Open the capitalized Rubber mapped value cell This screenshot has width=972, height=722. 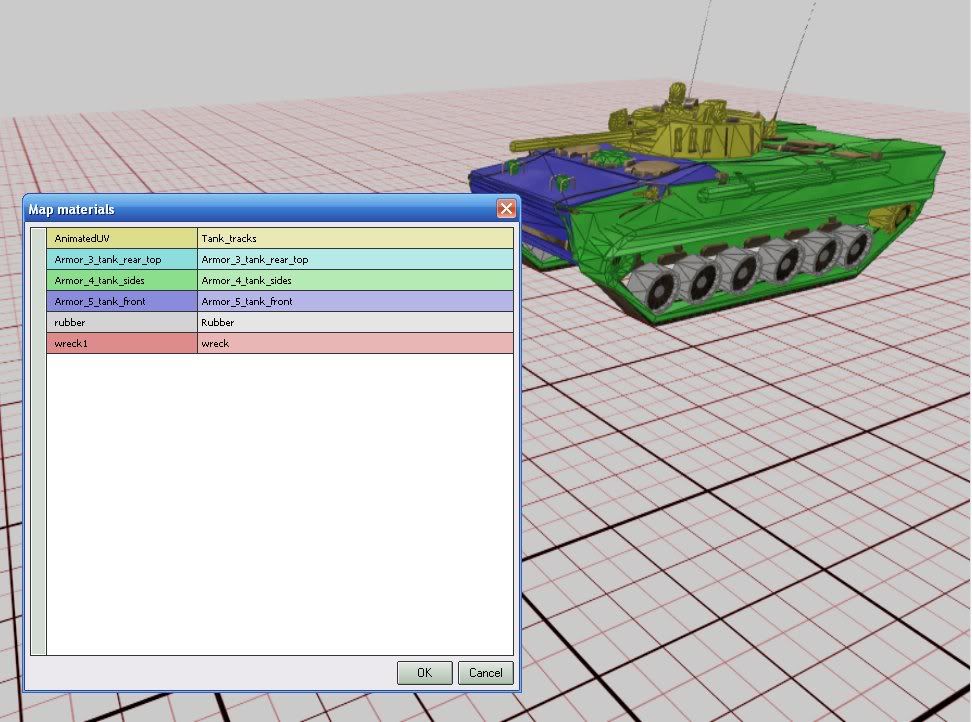[x=355, y=322]
